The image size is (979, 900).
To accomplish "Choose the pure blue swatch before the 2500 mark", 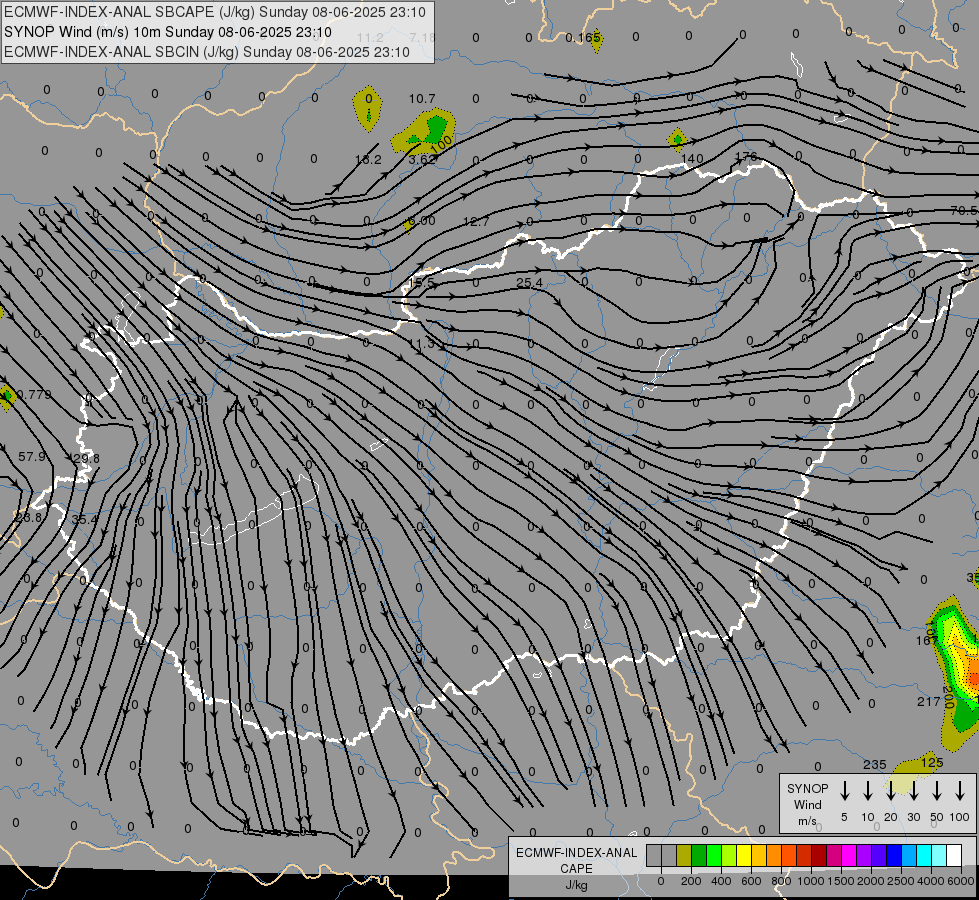I will tap(894, 855).
